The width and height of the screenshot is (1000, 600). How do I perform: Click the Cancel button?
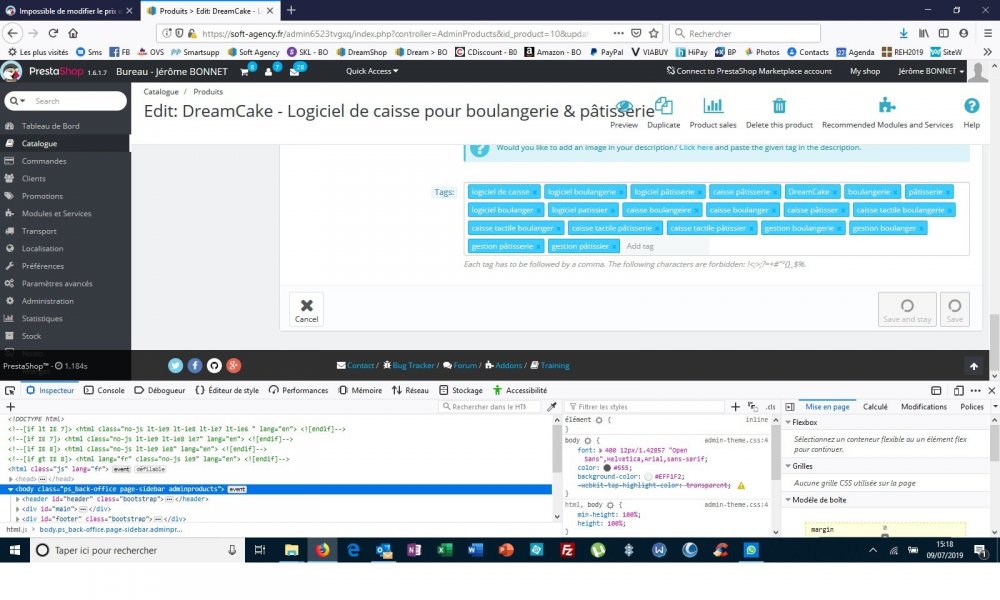[306, 309]
